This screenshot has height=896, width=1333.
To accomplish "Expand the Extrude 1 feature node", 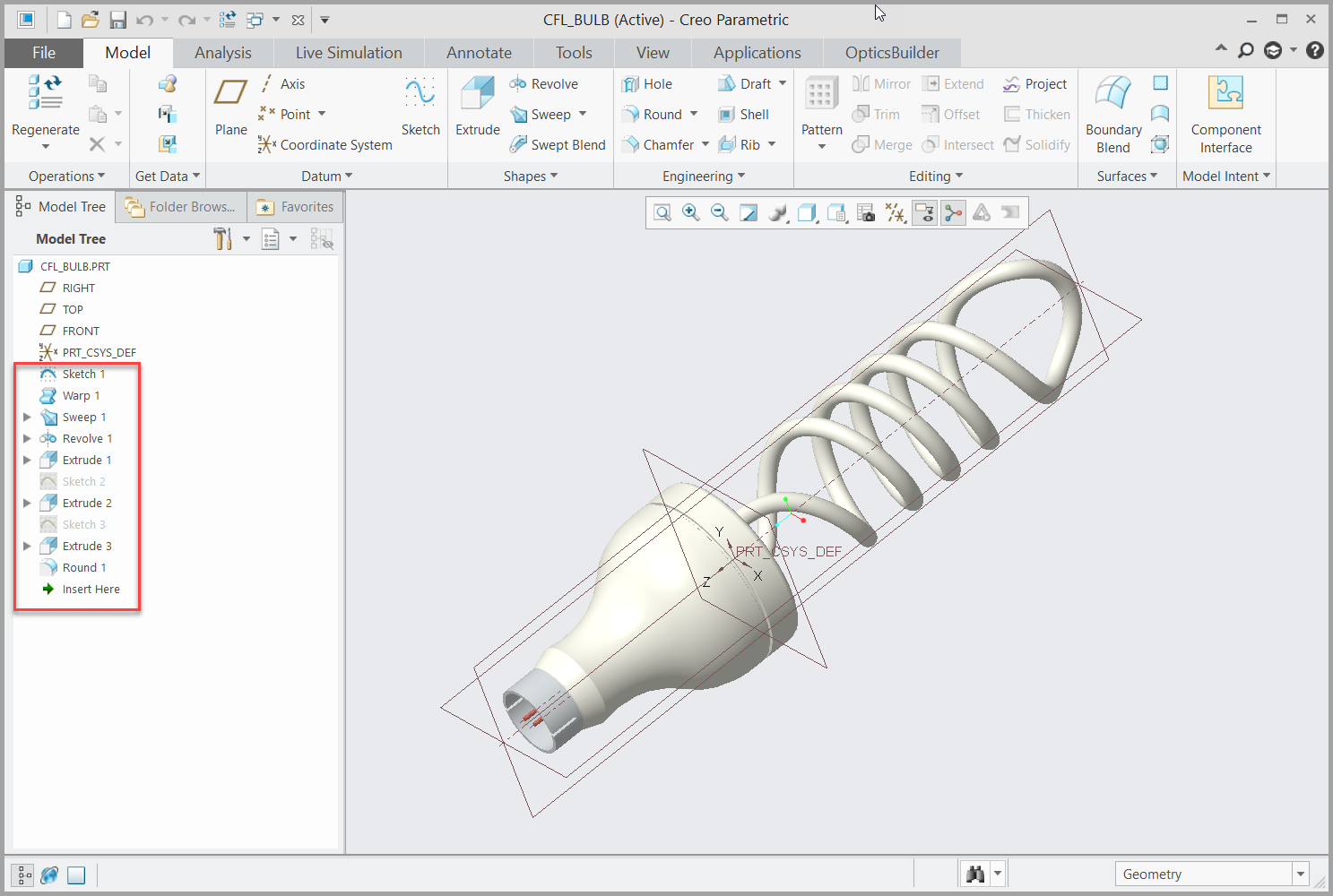I will (27, 460).
